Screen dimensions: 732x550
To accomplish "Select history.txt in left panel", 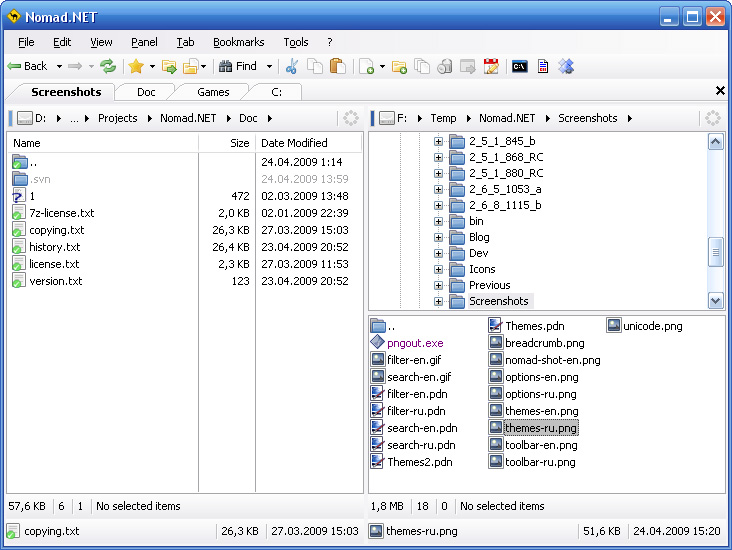I will [x=54, y=247].
